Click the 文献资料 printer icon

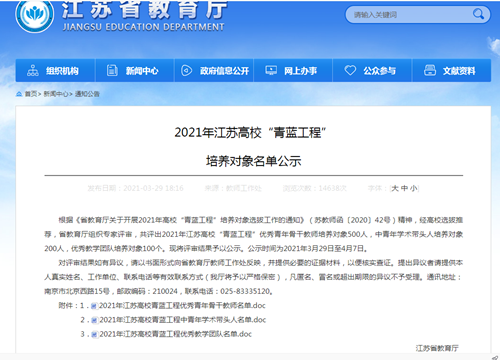pyautogui.click(x=430, y=70)
